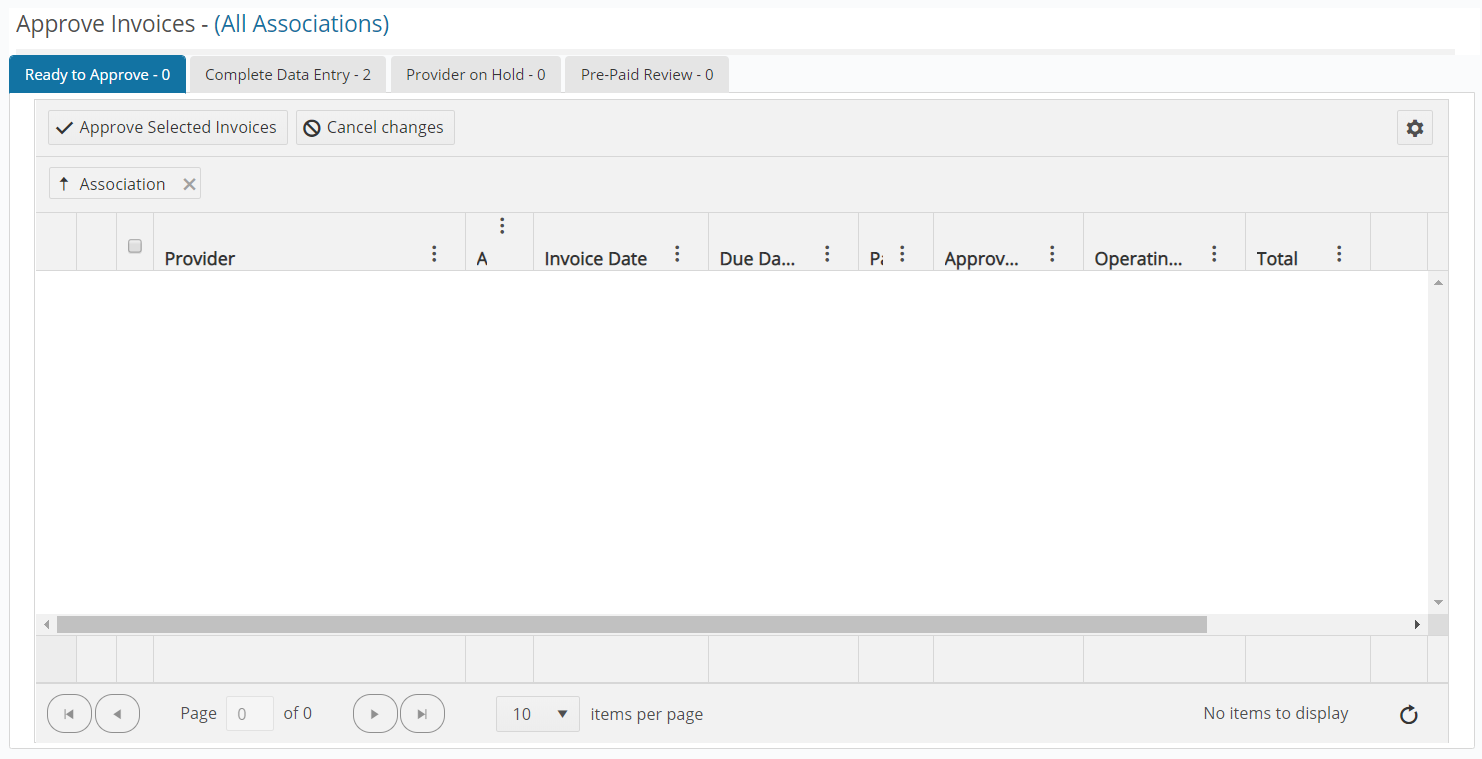Open the Total column options menu
1482x759 pixels.
coord(1339,253)
